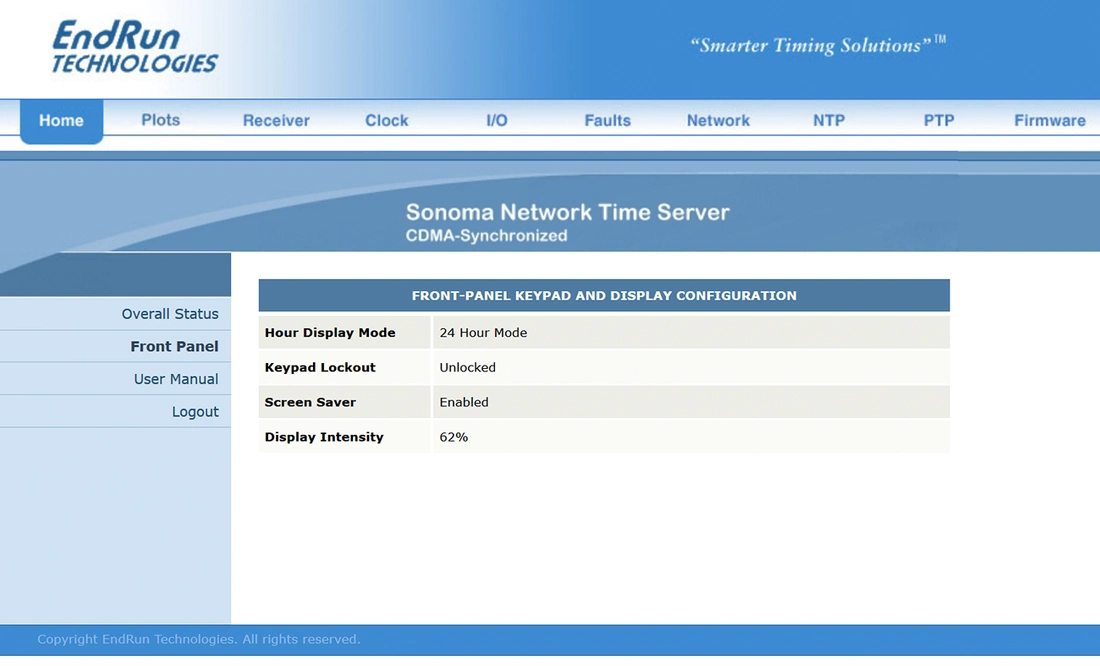The width and height of the screenshot is (1100, 666).
Task: Click the Sonoma Network Time Server title
Action: [x=568, y=212]
